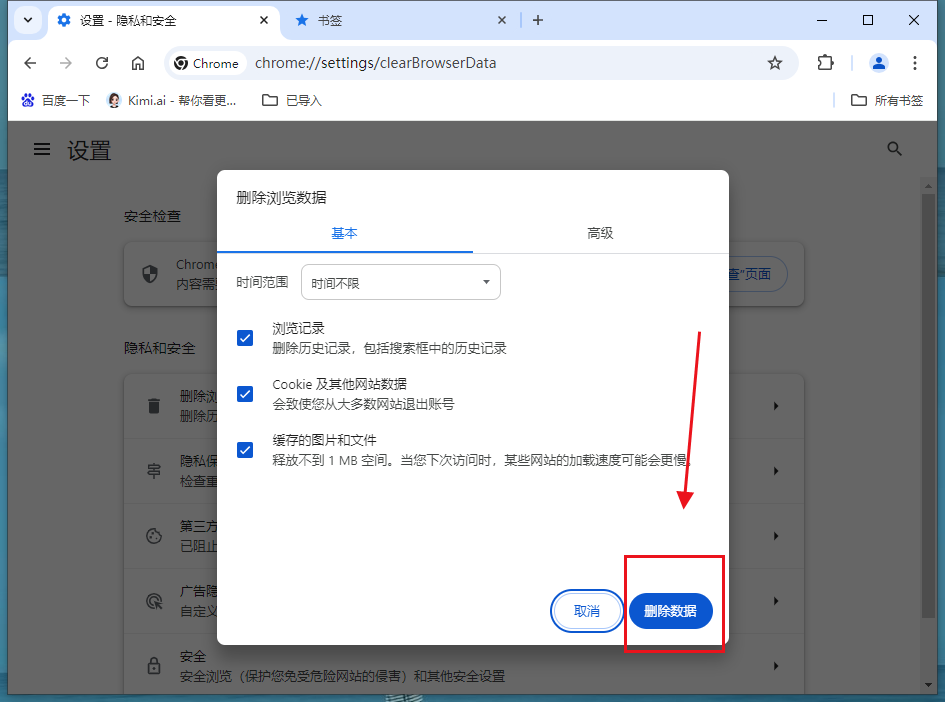
Task: Uncheck the 浏览记录 checkbox
Action: (245, 338)
